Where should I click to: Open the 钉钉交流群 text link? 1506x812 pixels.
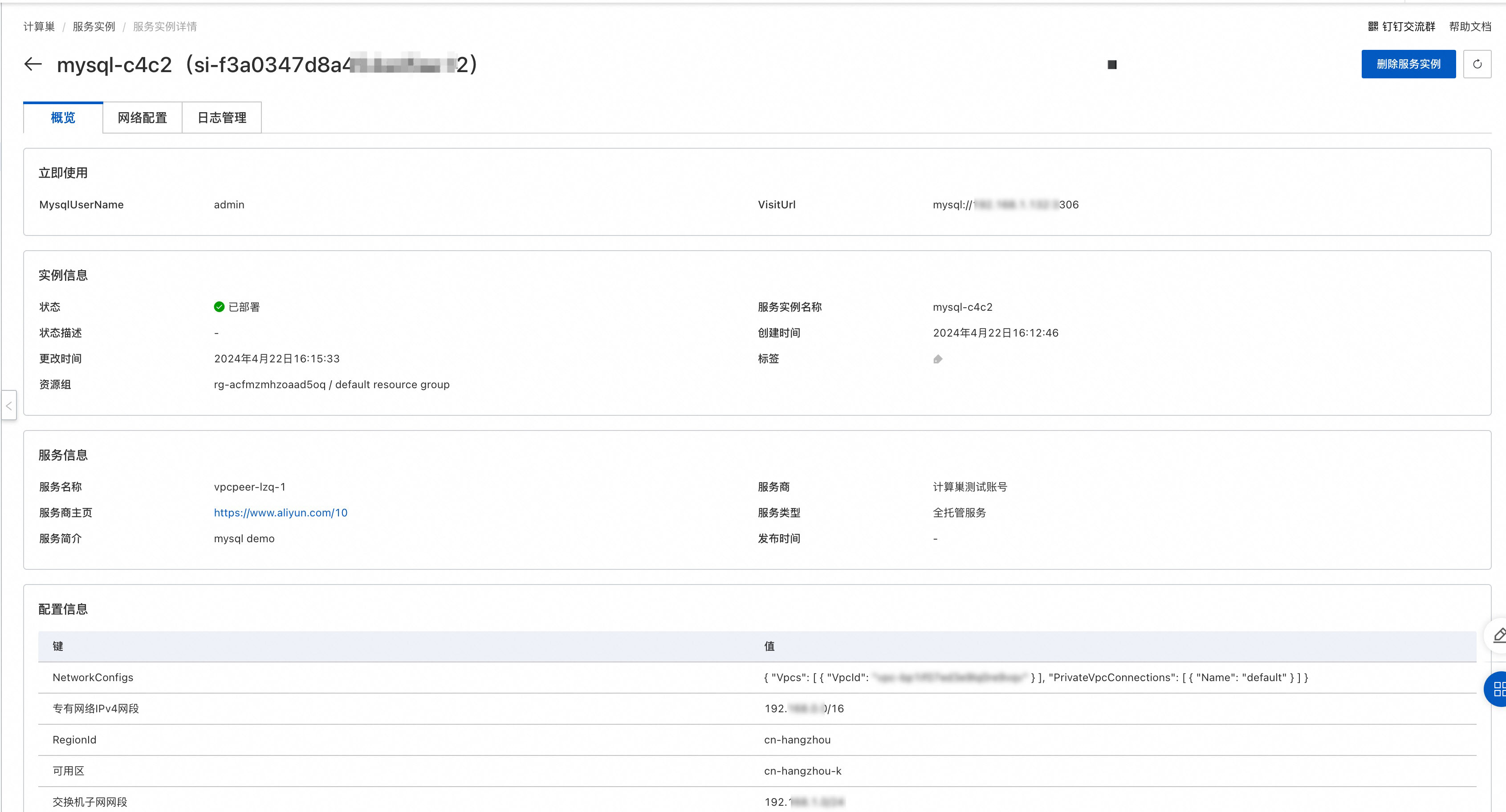click(x=1408, y=26)
